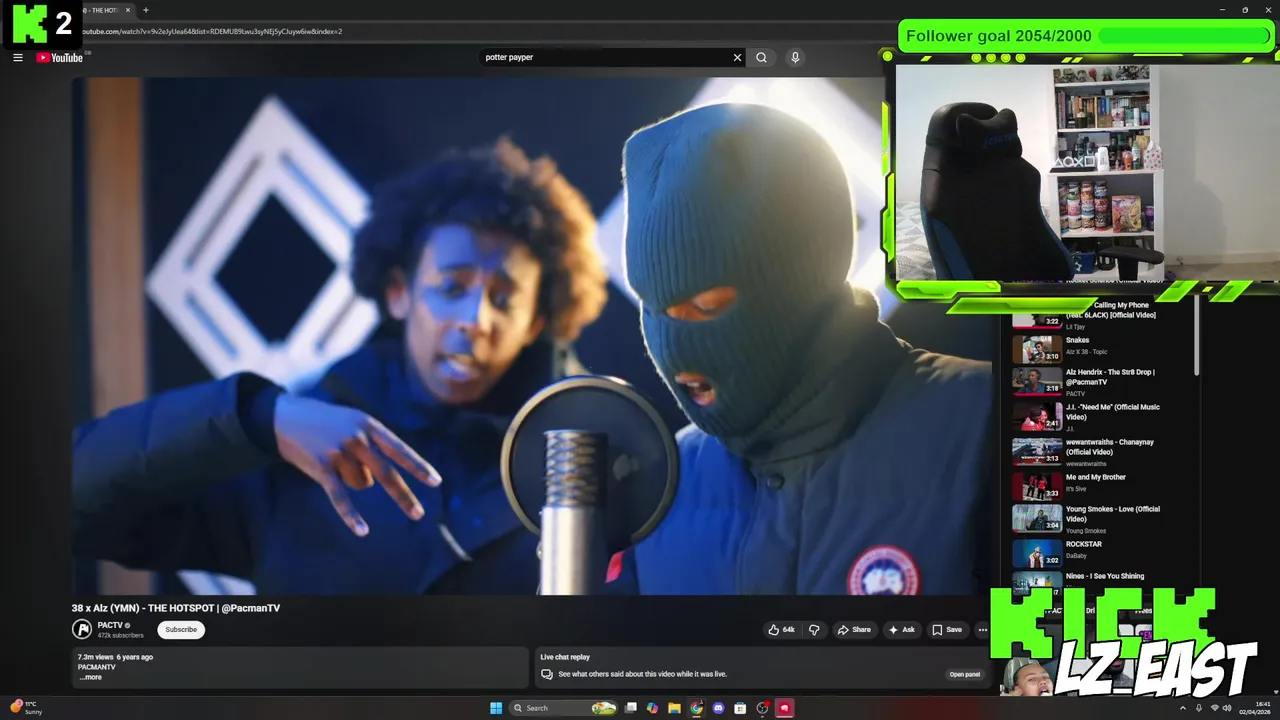
Task: Start voice search with the microphone
Action: point(795,58)
